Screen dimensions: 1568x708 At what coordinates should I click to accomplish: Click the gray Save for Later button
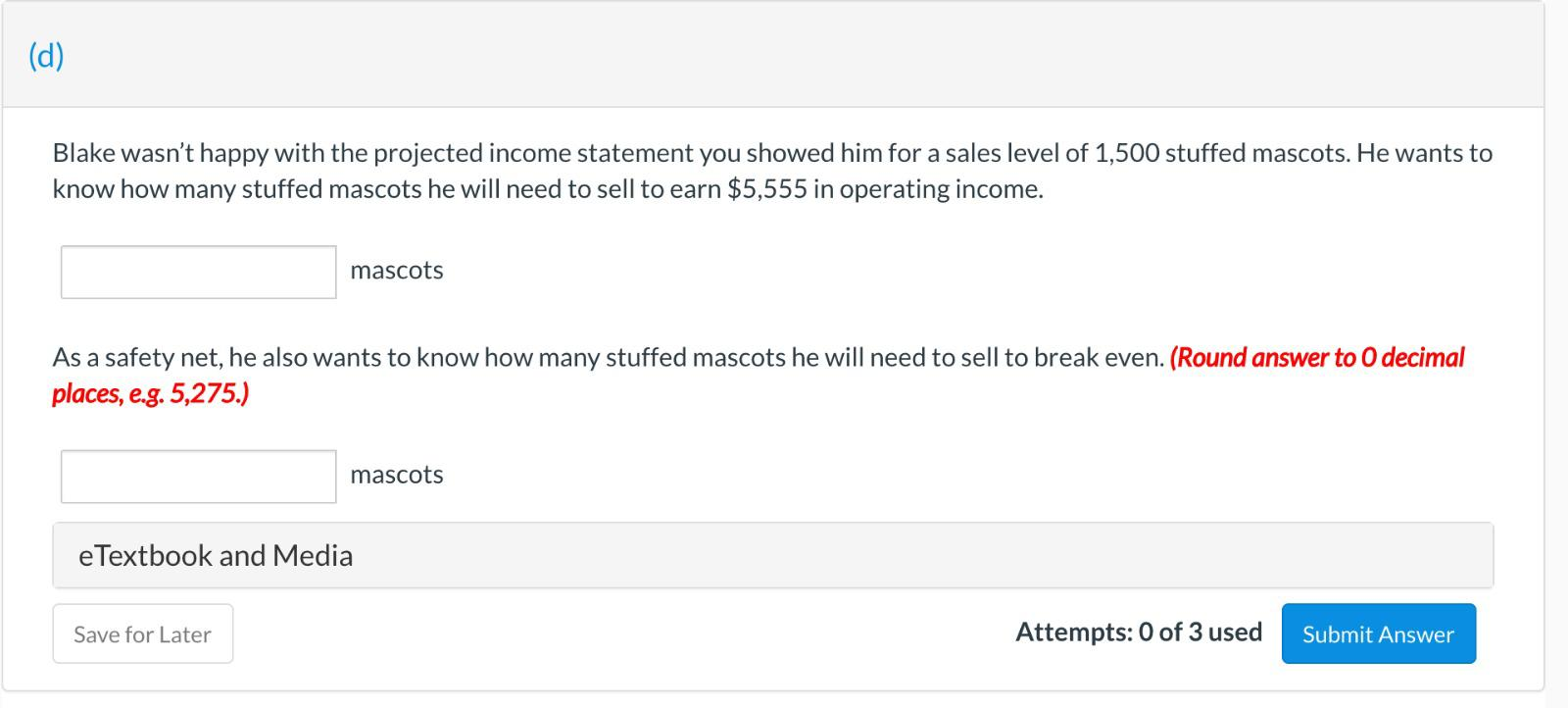point(142,633)
